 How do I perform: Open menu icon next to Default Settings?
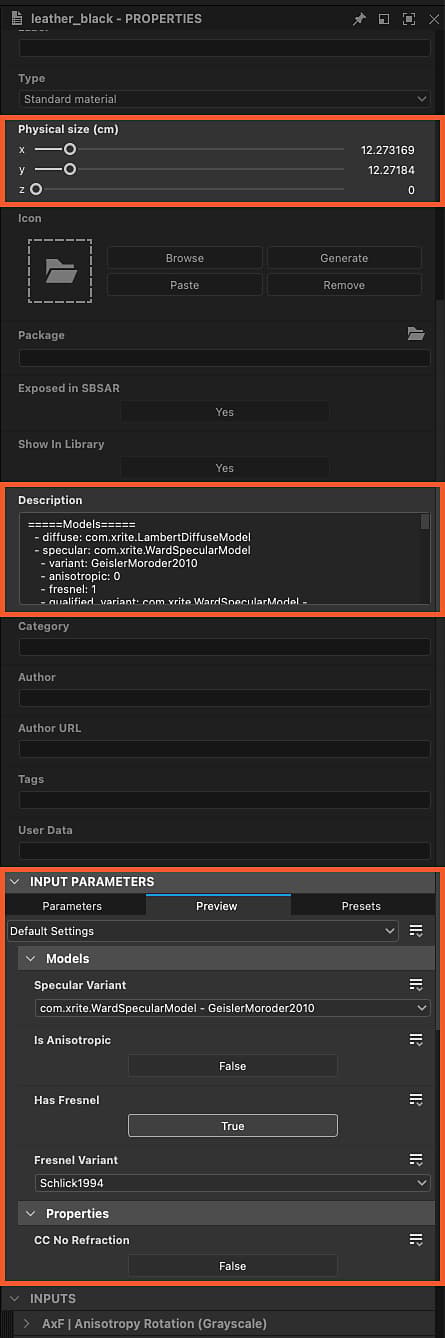pos(416,931)
